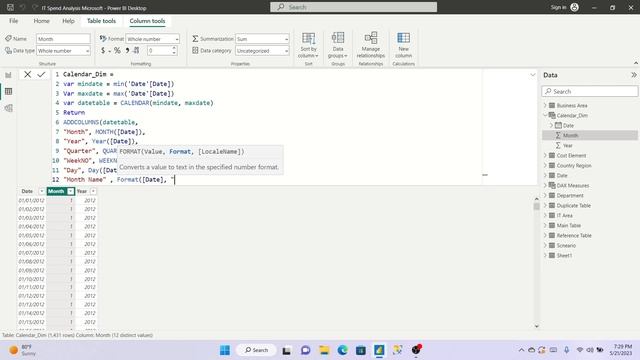
Task: Expand the Business Area table
Action: pyautogui.click(x=545, y=105)
